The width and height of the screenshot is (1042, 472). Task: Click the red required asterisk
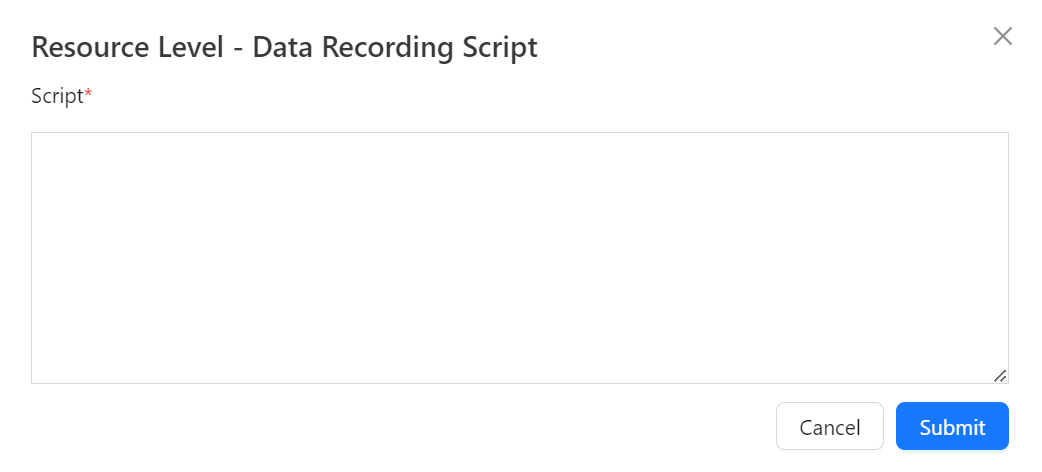coord(88,95)
